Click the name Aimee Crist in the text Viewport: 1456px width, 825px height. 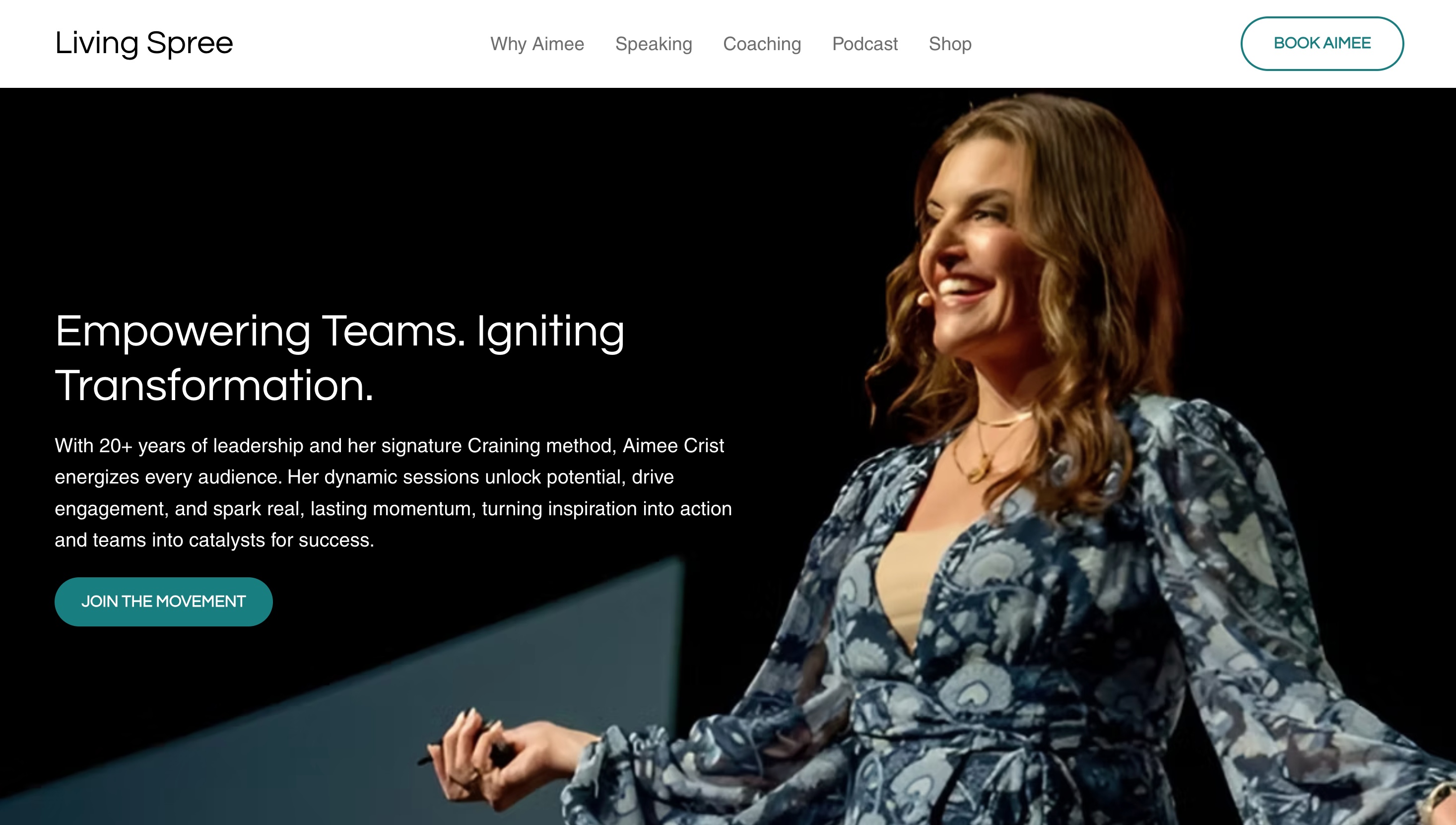(673, 445)
